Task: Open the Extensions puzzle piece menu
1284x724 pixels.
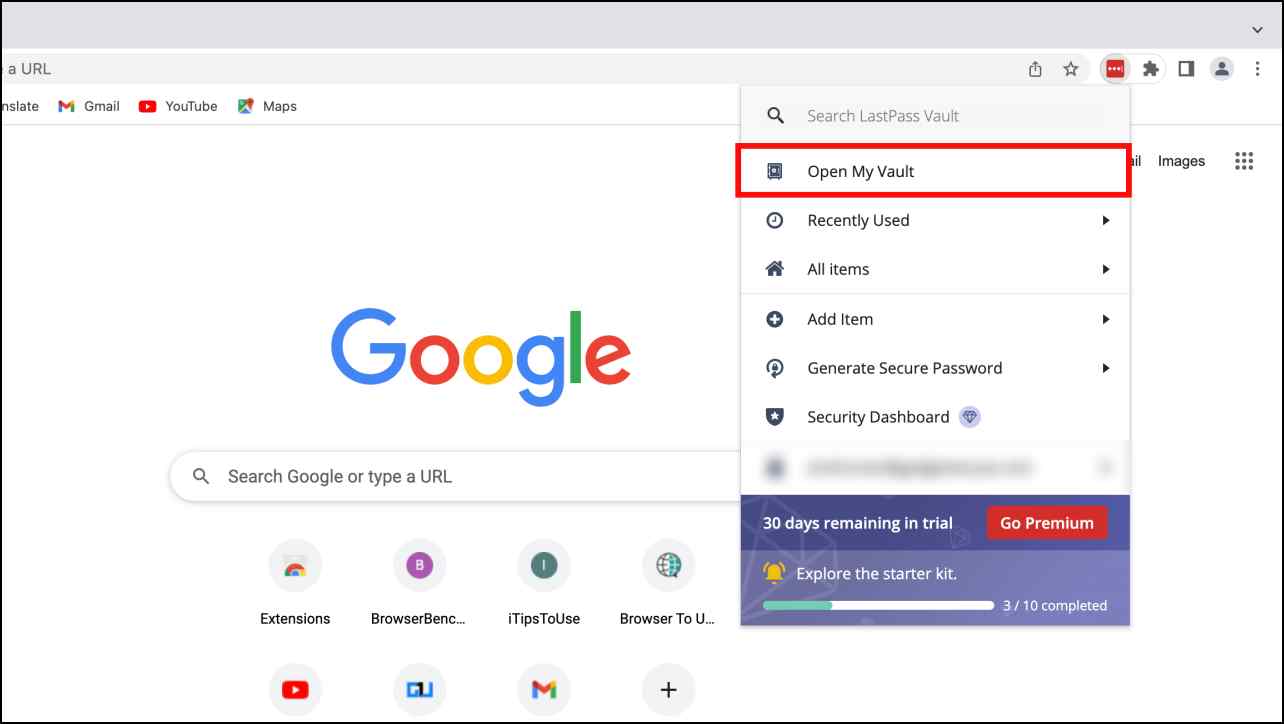Action: coord(1151,69)
